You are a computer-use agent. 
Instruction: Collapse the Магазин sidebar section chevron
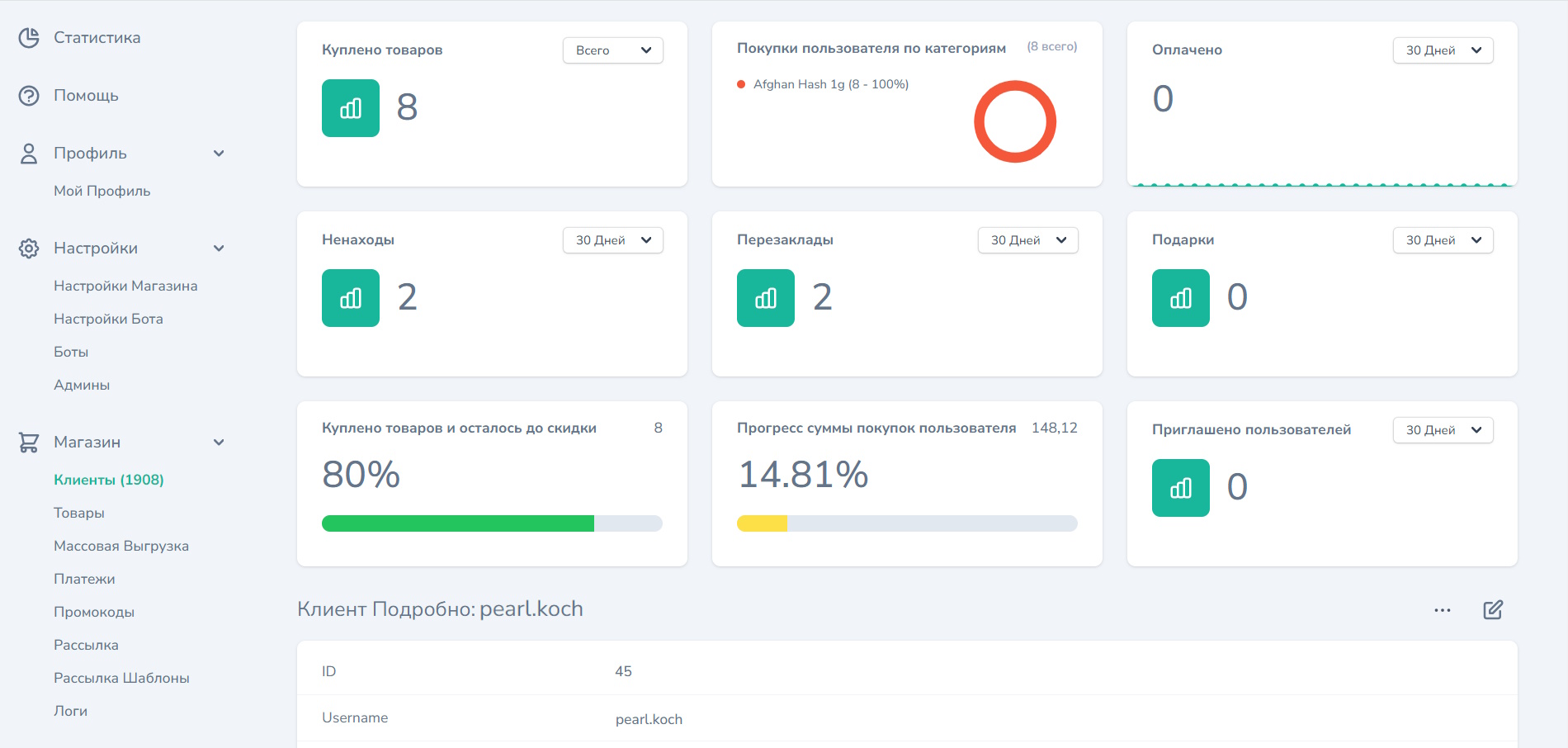coord(219,443)
